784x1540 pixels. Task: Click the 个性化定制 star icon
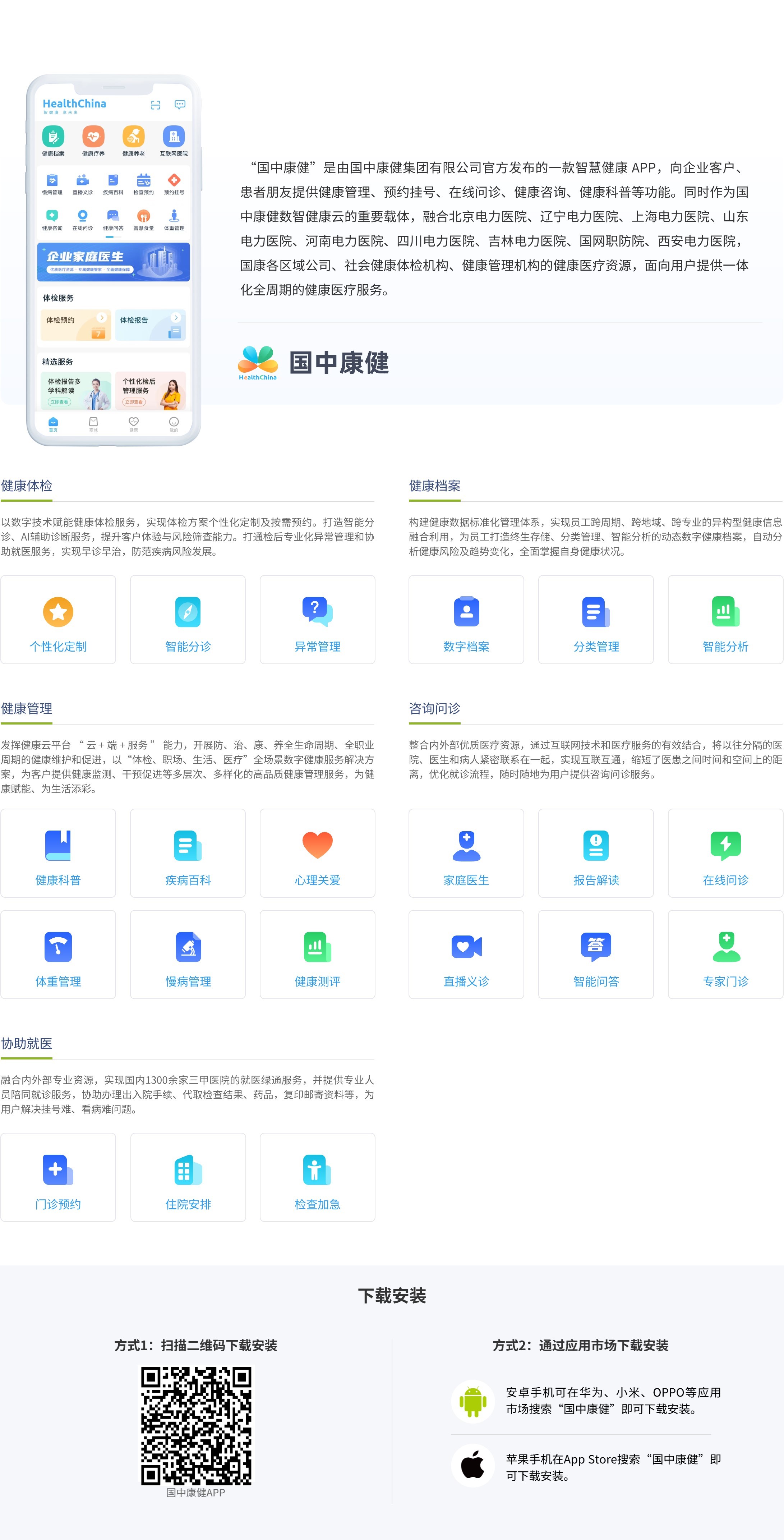click(58, 612)
